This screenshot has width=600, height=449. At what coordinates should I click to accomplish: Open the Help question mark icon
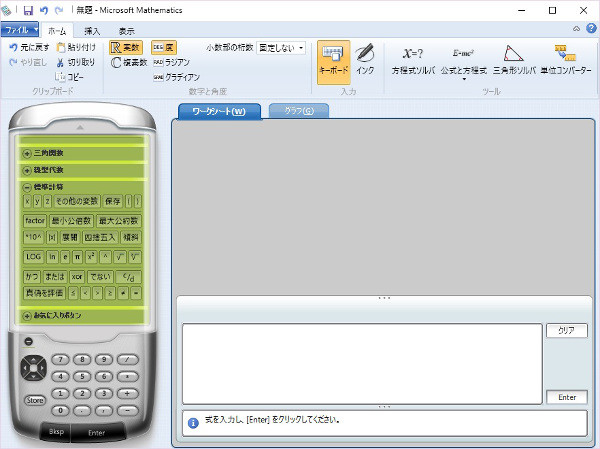(591, 28)
